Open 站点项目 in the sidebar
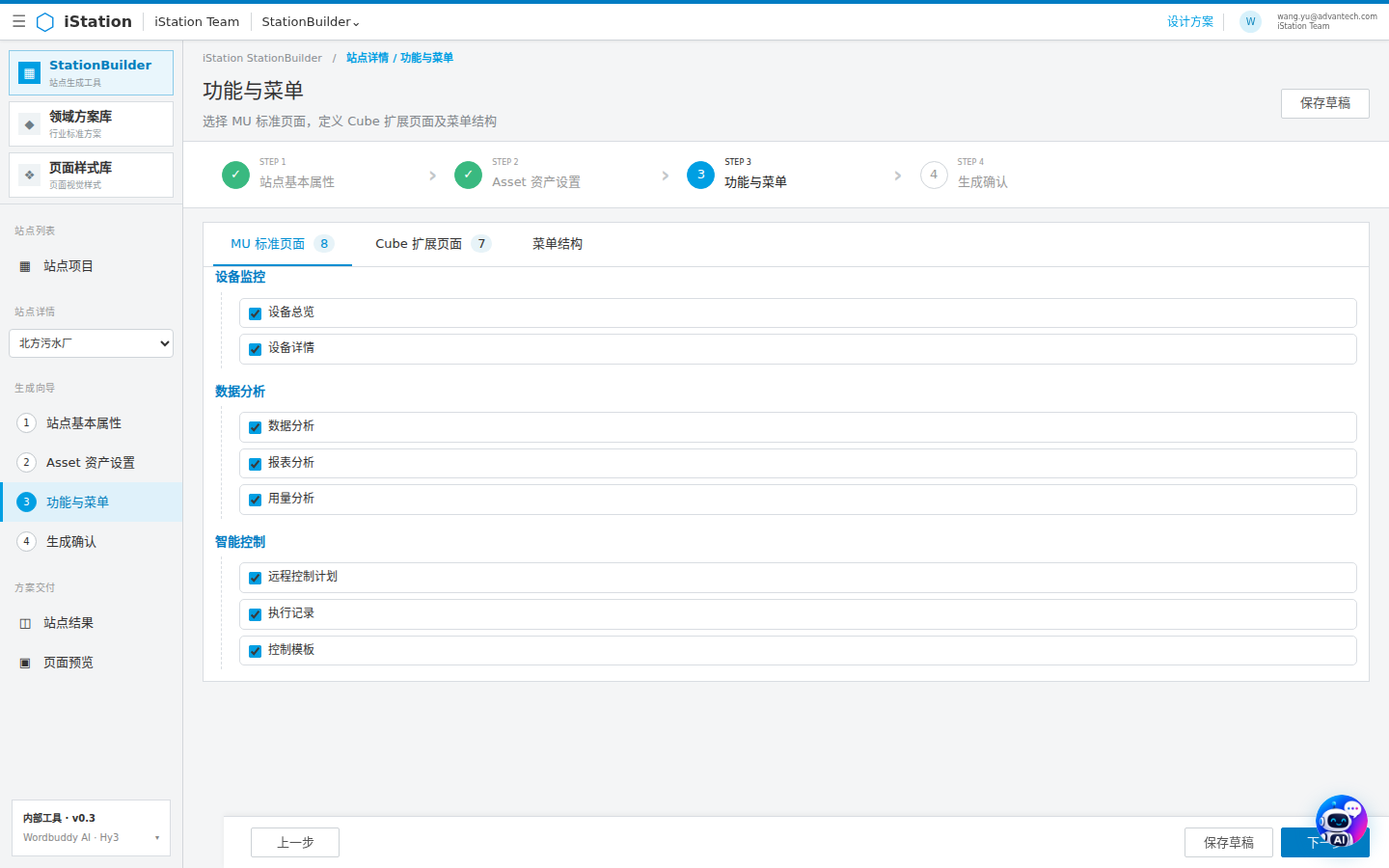Screen dimensions: 1389x868 pyautogui.click(x=91, y=266)
